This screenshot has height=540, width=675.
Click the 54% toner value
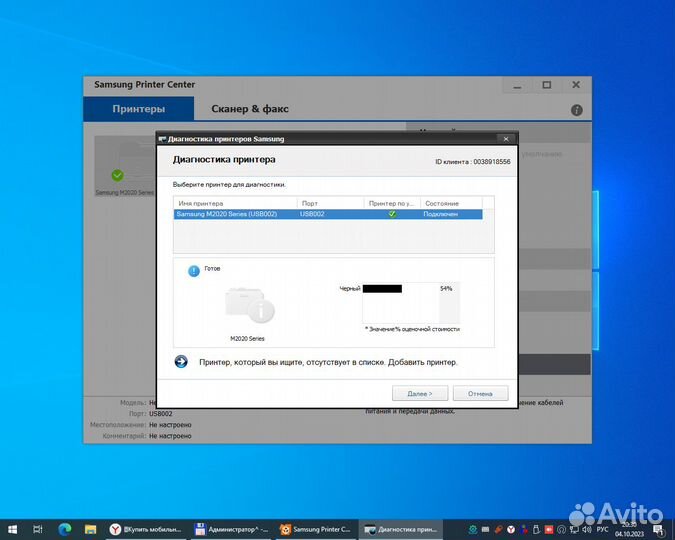[x=446, y=289]
